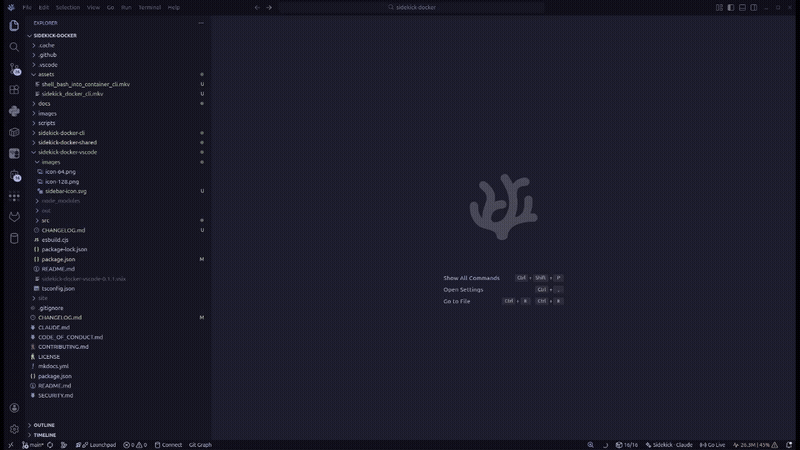
Task: Click the 16/16 status bar item
Action: (x=627, y=445)
